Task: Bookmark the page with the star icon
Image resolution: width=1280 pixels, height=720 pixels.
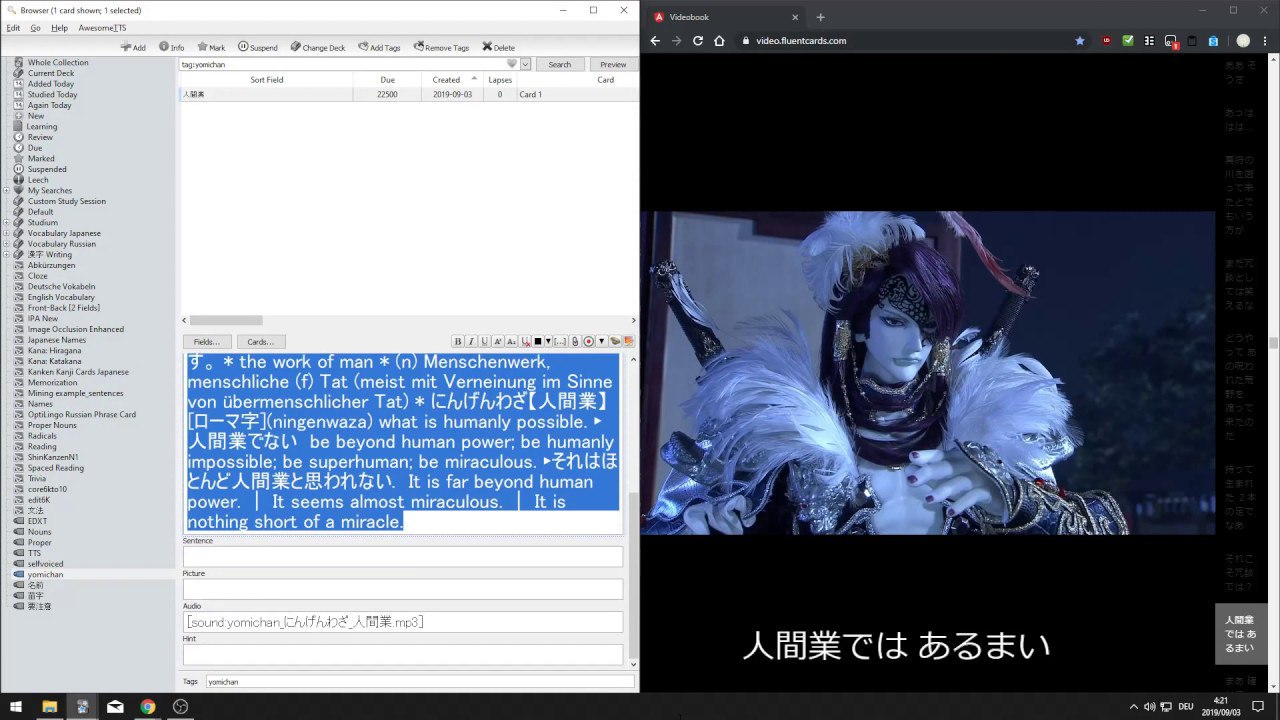Action: click(1080, 41)
